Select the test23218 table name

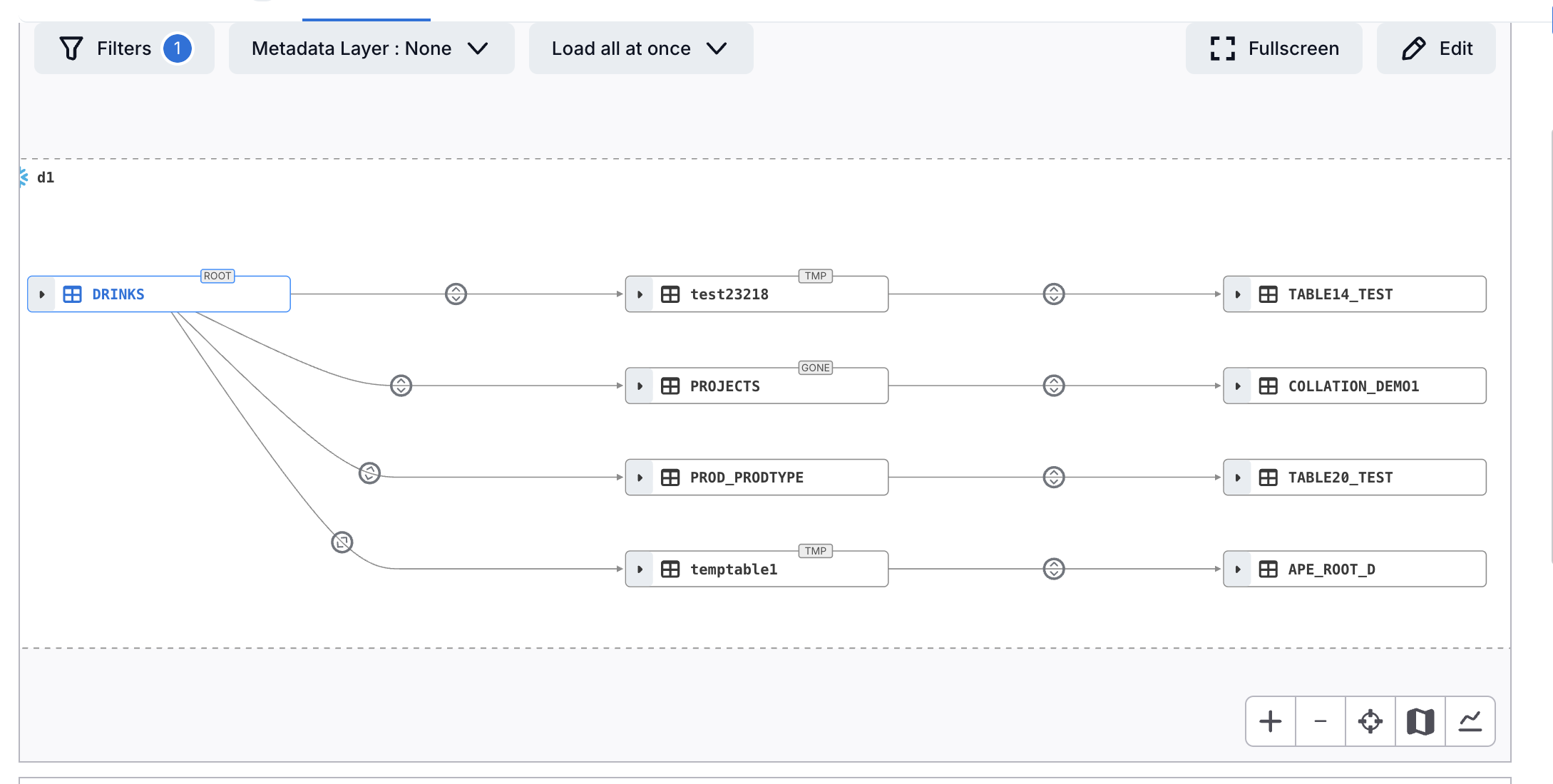(x=729, y=294)
